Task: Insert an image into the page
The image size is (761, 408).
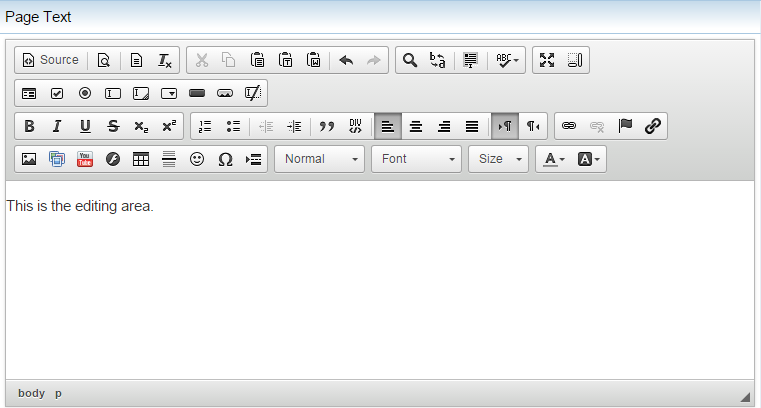Action: (29, 159)
